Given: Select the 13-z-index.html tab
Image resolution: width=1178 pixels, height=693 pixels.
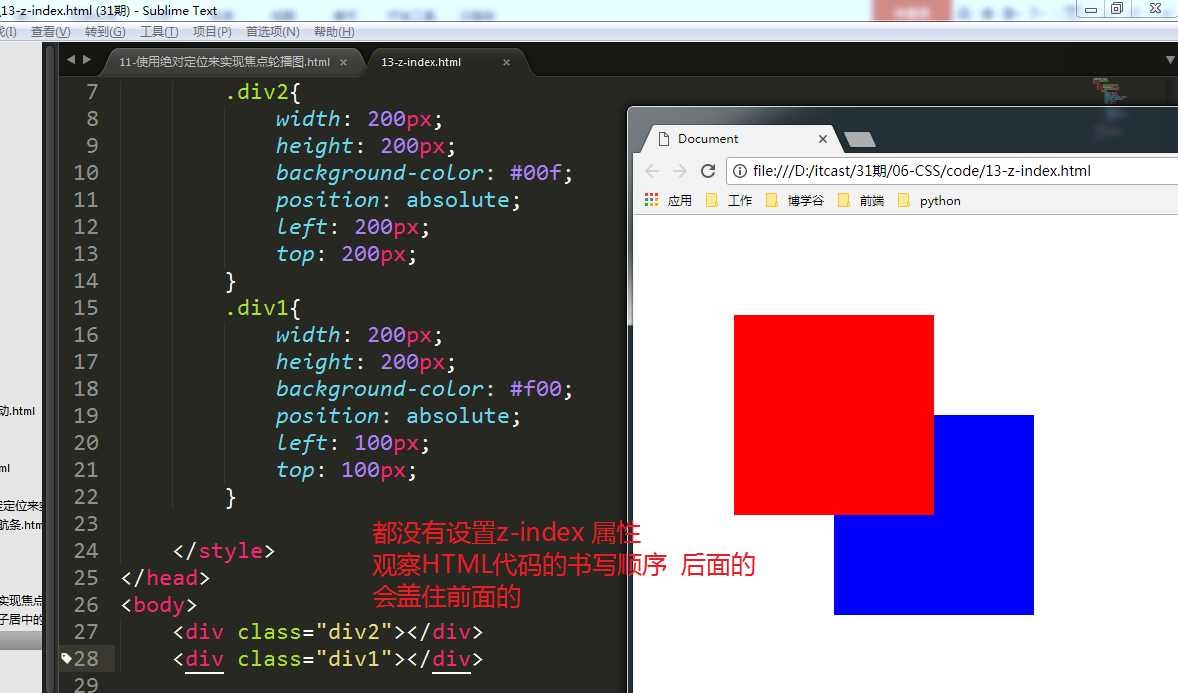Looking at the screenshot, I should click(421, 62).
